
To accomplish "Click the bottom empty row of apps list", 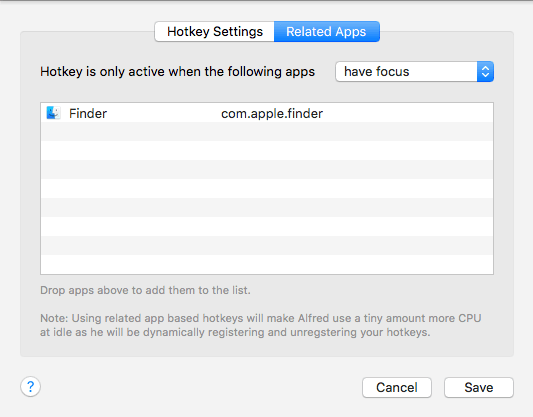I will point(267,264).
